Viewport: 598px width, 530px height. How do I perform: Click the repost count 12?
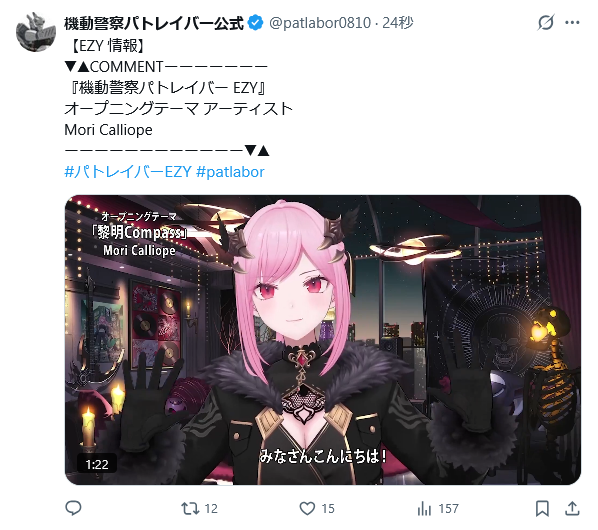211,509
